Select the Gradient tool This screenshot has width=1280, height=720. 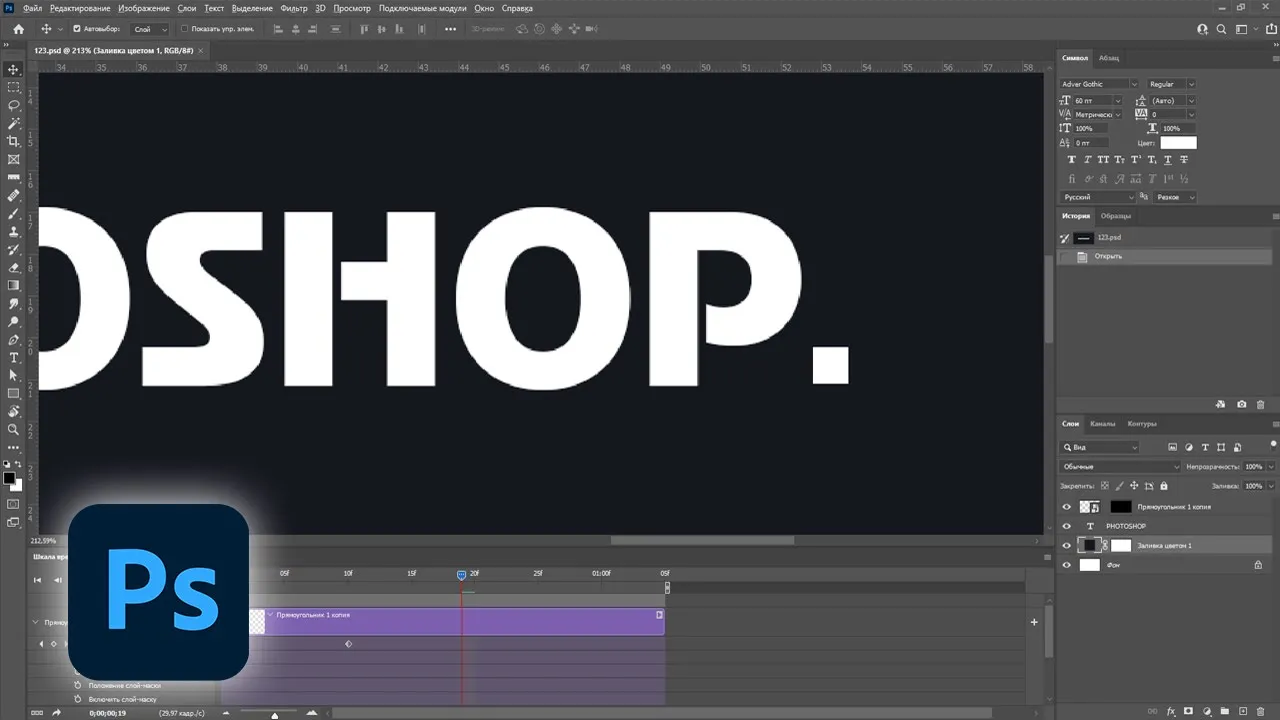(14, 285)
